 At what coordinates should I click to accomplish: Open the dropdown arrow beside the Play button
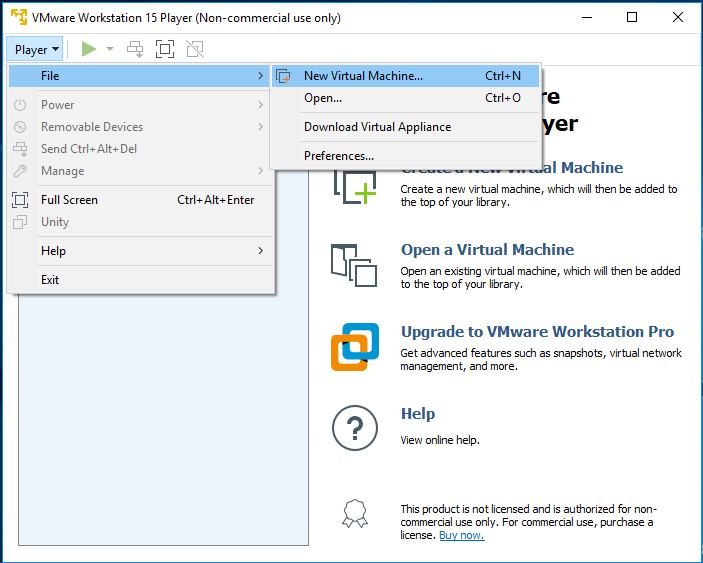click(110, 49)
